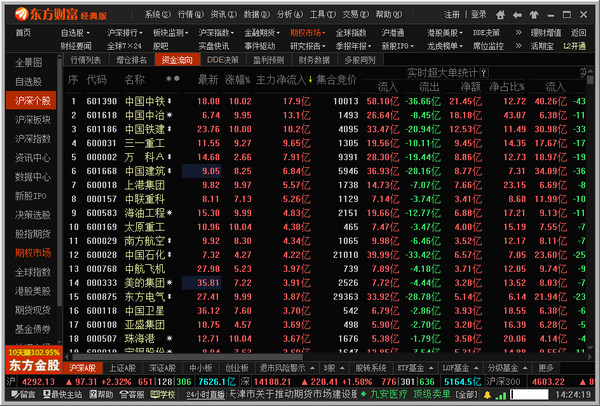Sort by the 涨幅% column header
The image size is (600, 406).
click(237, 80)
